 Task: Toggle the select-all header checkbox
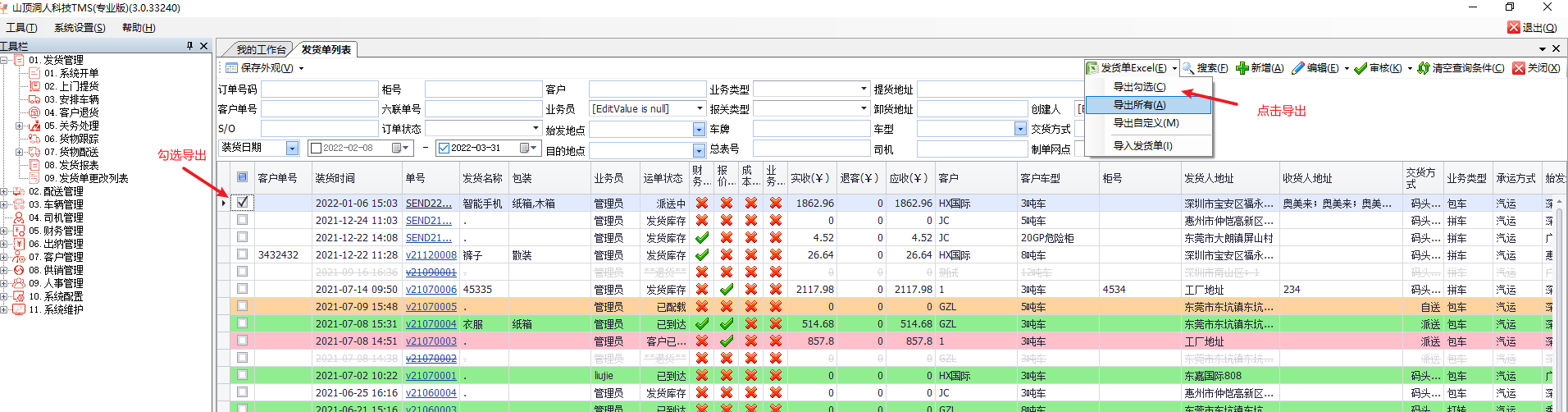tap(242, 176)
